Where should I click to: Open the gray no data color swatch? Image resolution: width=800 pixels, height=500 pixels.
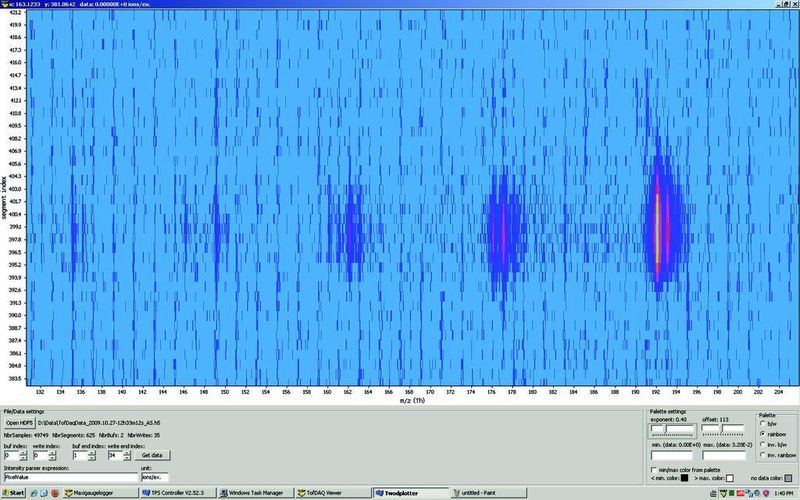click(x=788, y=478)
